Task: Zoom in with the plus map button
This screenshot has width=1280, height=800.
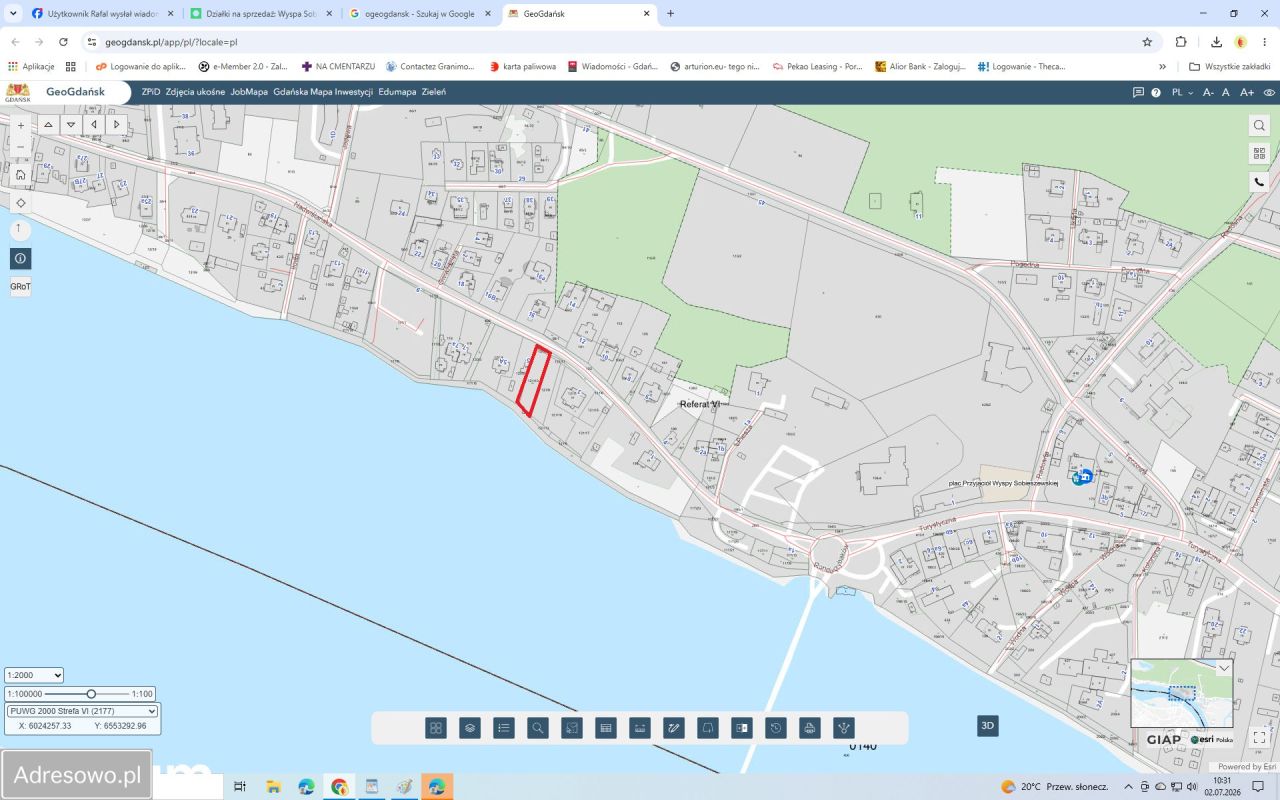Action: click(21, 126)
